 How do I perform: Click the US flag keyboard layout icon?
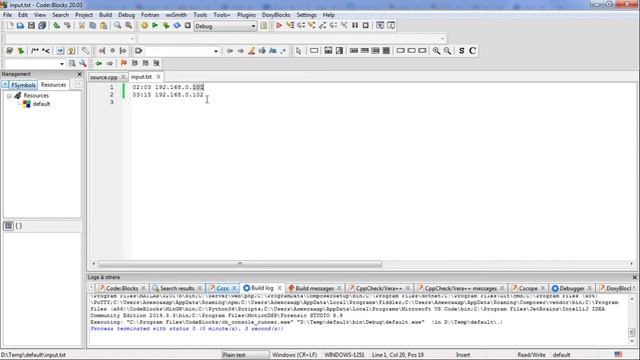pos(618,354)
